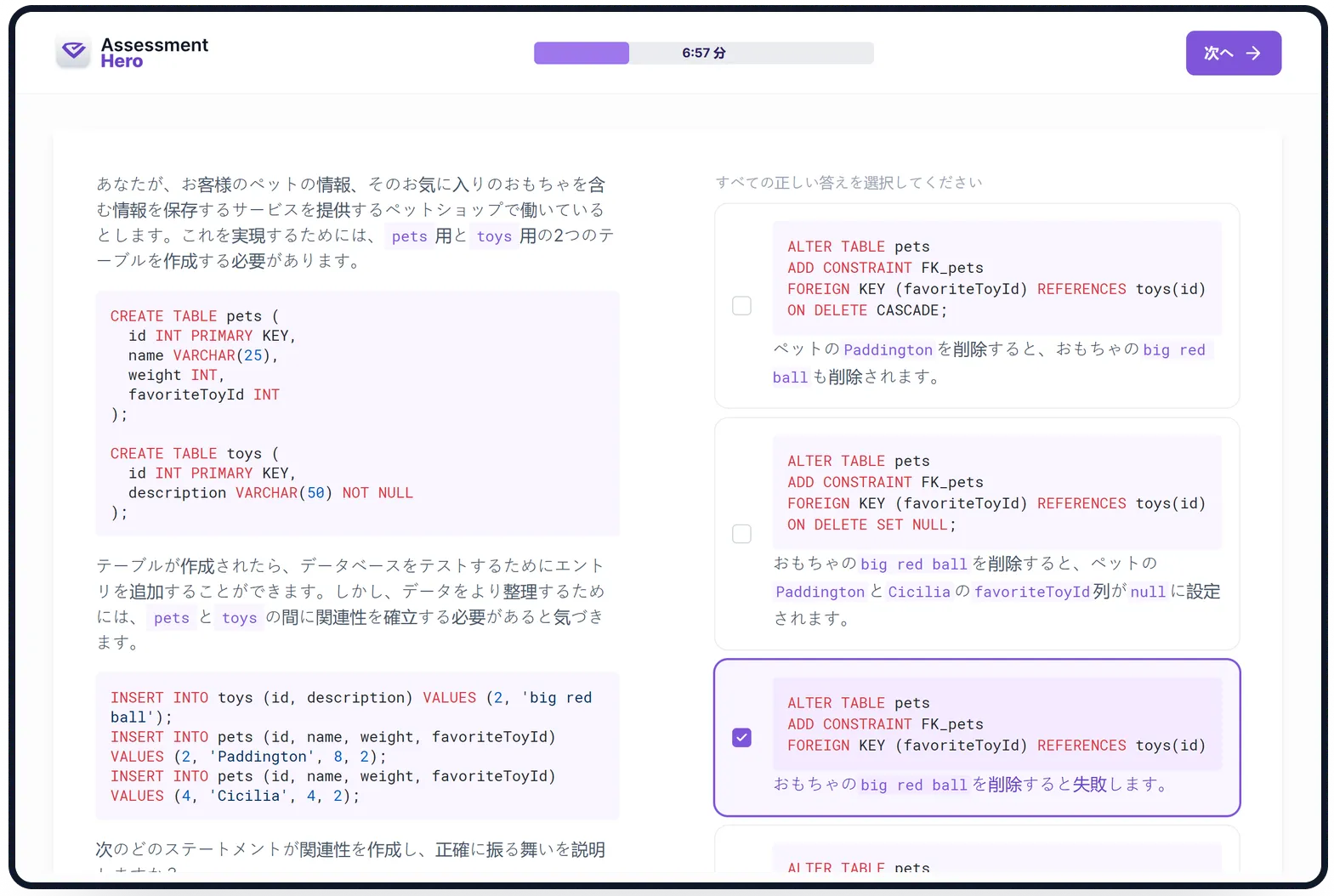This screenshot has height=896, width=1334.
Task: Uncheck the selected third answer checkbox
Action: [x=741, y=737]
